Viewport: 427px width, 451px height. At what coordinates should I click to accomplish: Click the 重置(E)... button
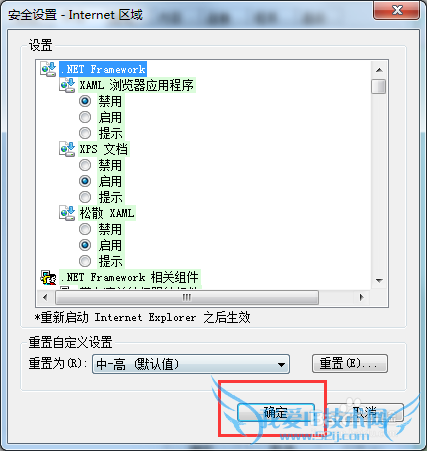point(350,363)
